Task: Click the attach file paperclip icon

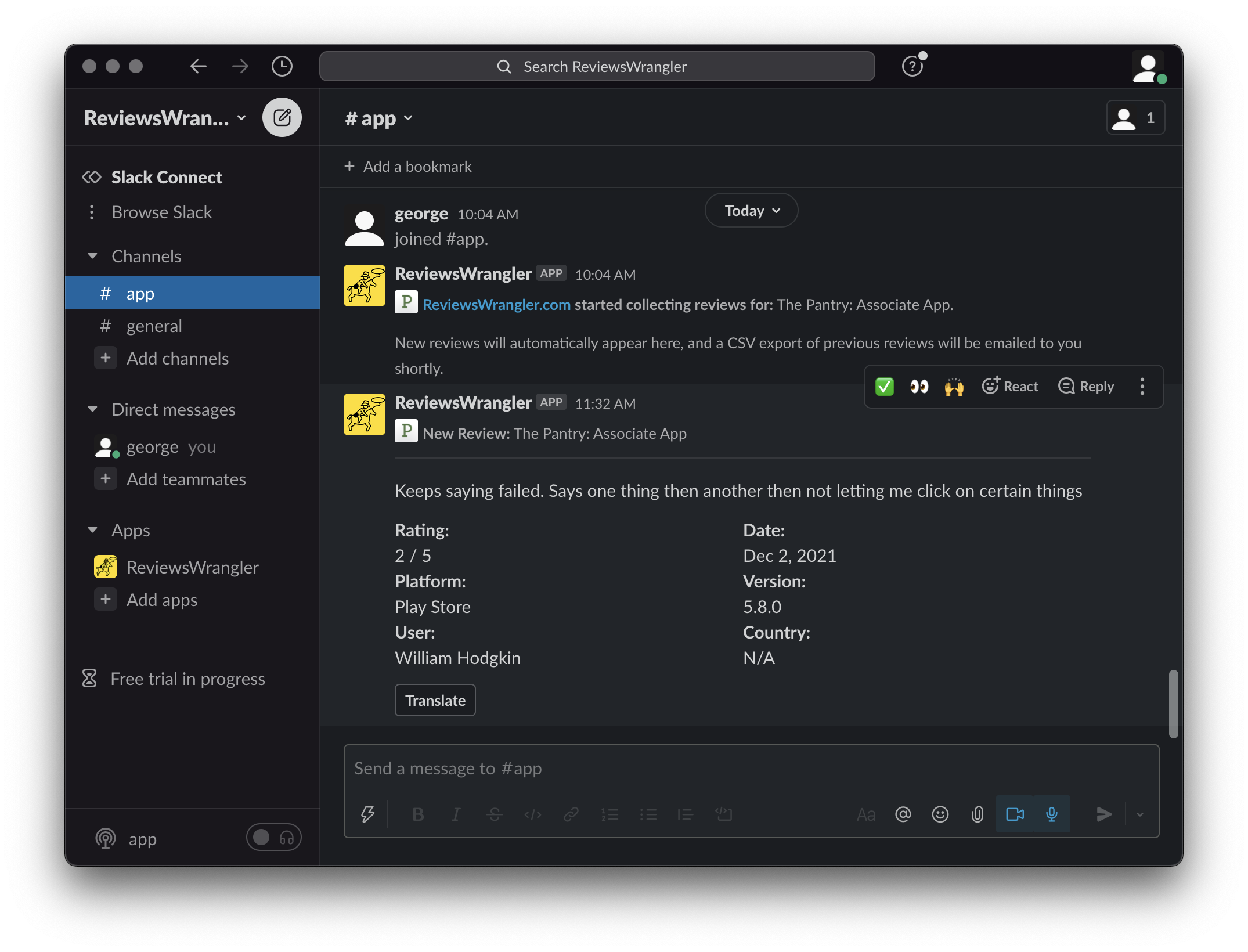Action: pos(978,814)
